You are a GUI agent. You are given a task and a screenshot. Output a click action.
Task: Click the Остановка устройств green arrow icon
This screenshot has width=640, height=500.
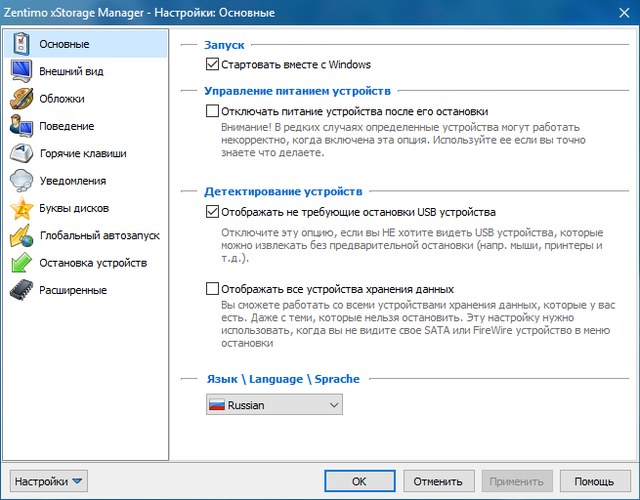21,263
